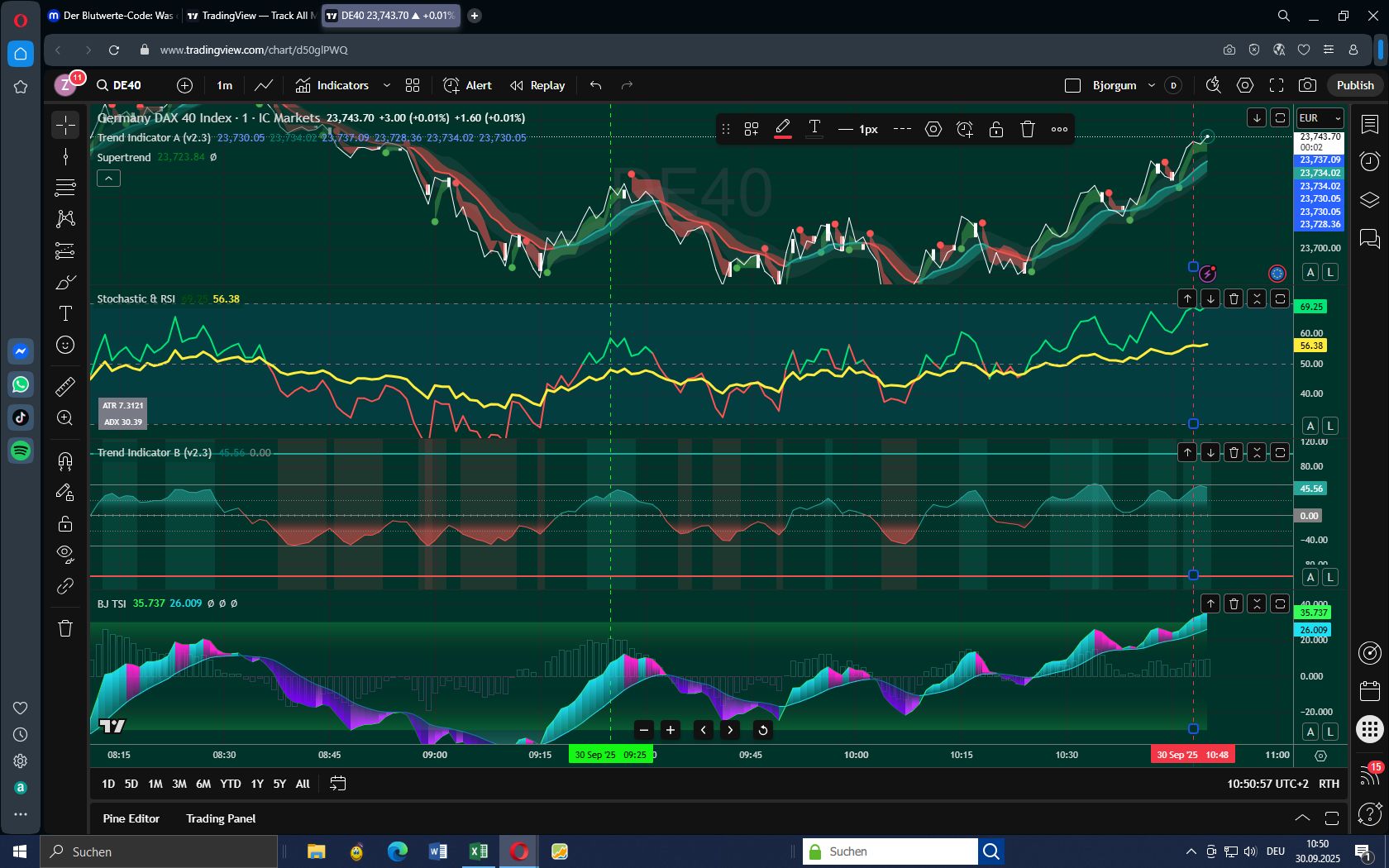1389x868 pixels.
Task: Take a chart snapshot
Action: click(x=1307, y=85)
